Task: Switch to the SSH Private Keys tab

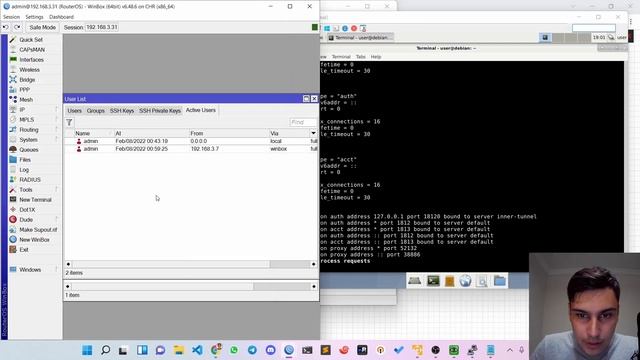Action: tap(160, 111)
